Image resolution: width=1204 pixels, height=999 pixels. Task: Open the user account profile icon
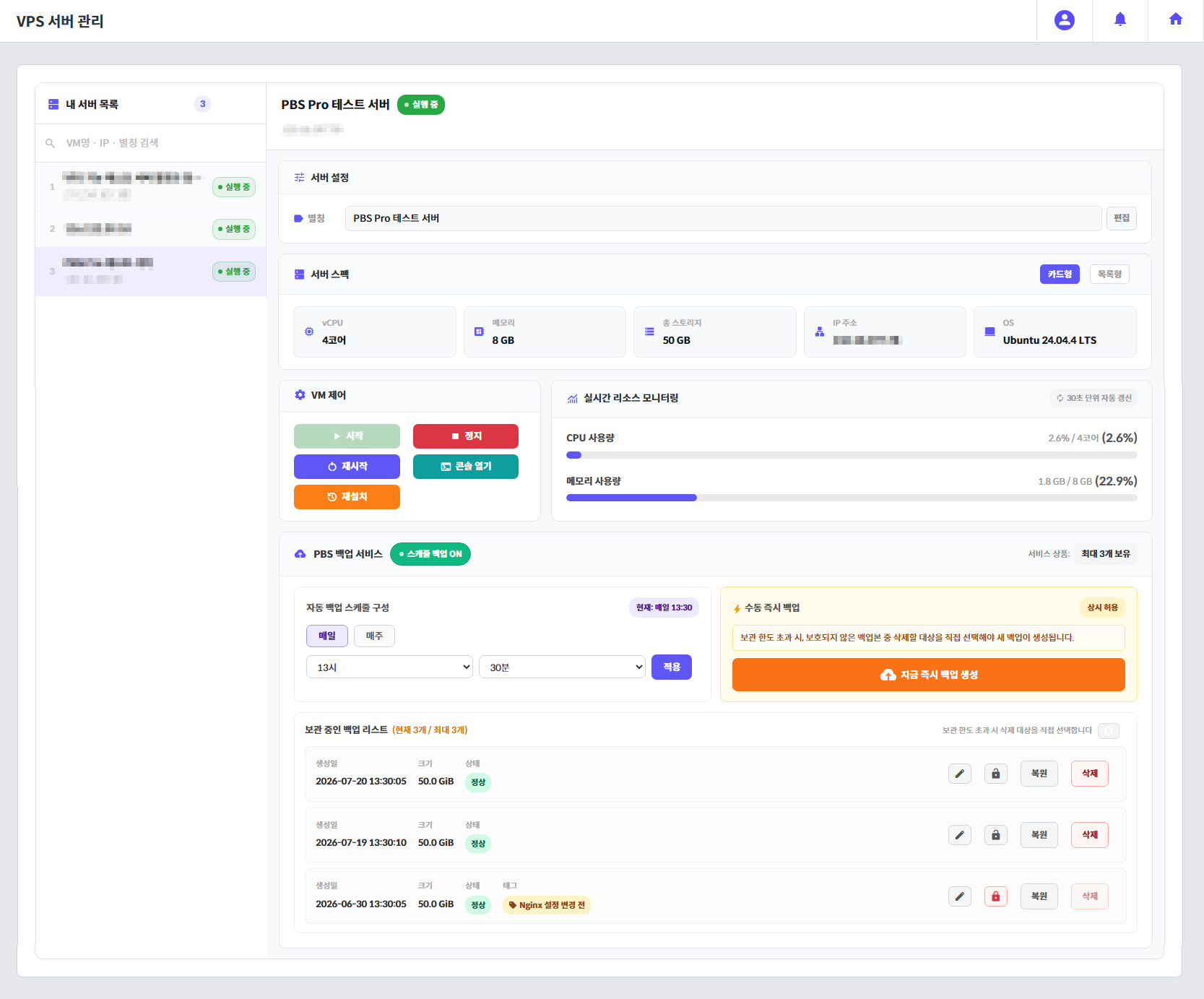click(1064, 20)
